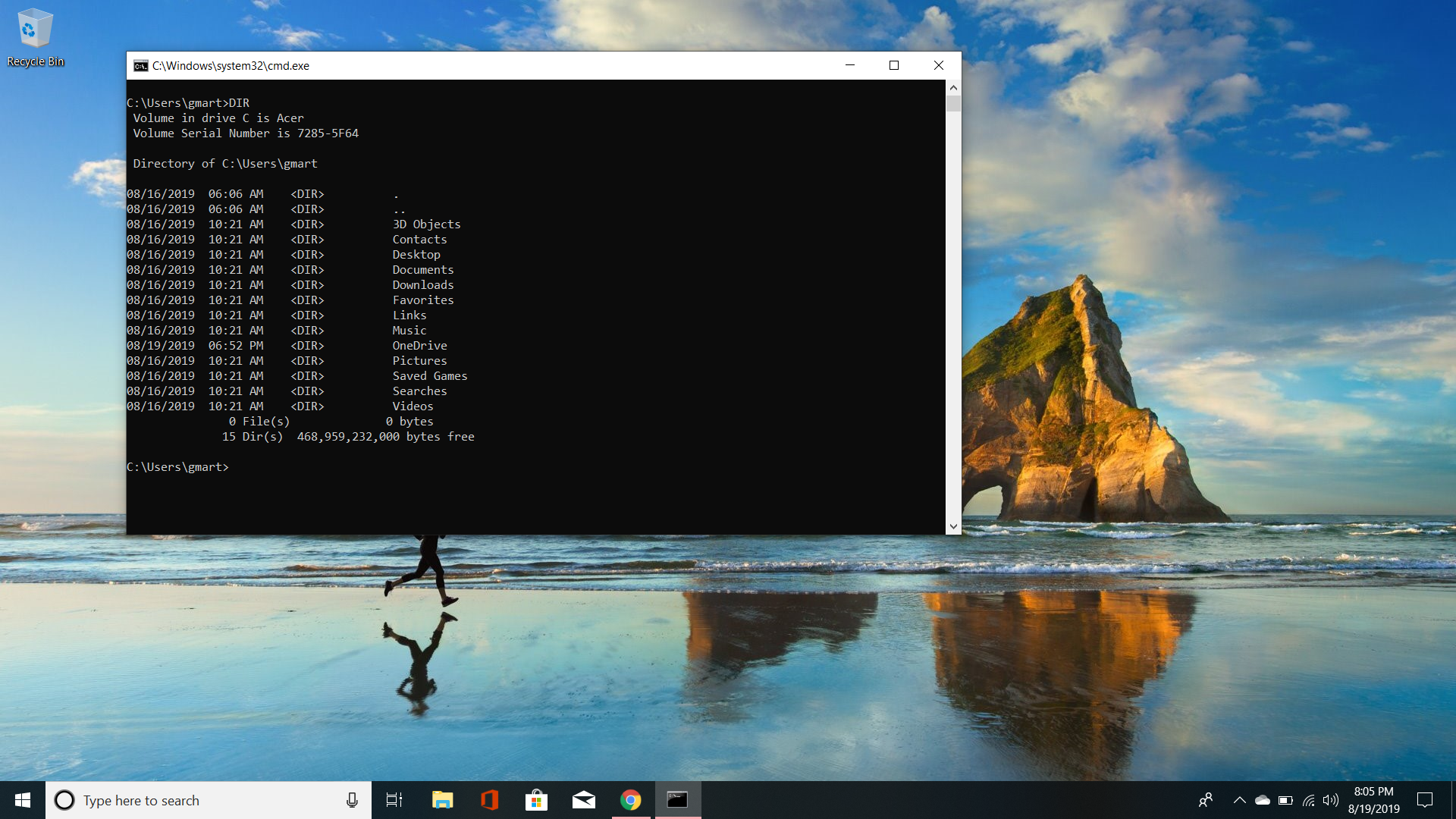This screenshot has width=1456, height=819.
Task: Open the Windows Start menu
Action: [23, 800]
